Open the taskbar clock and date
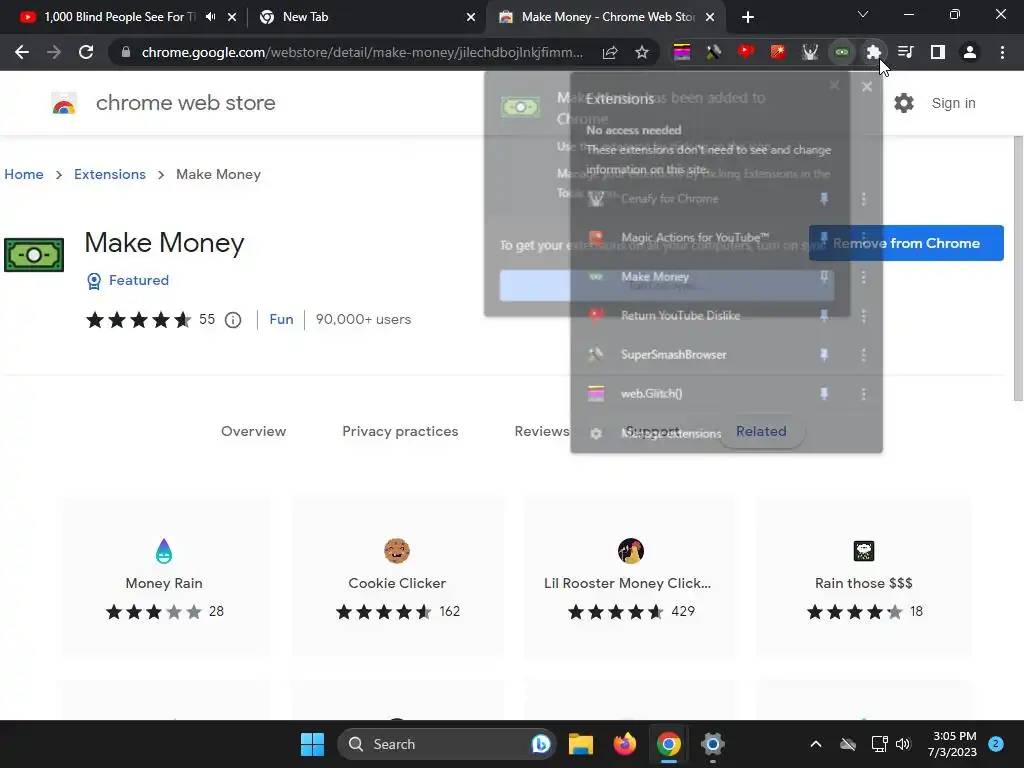 click(x=952, y=744)
